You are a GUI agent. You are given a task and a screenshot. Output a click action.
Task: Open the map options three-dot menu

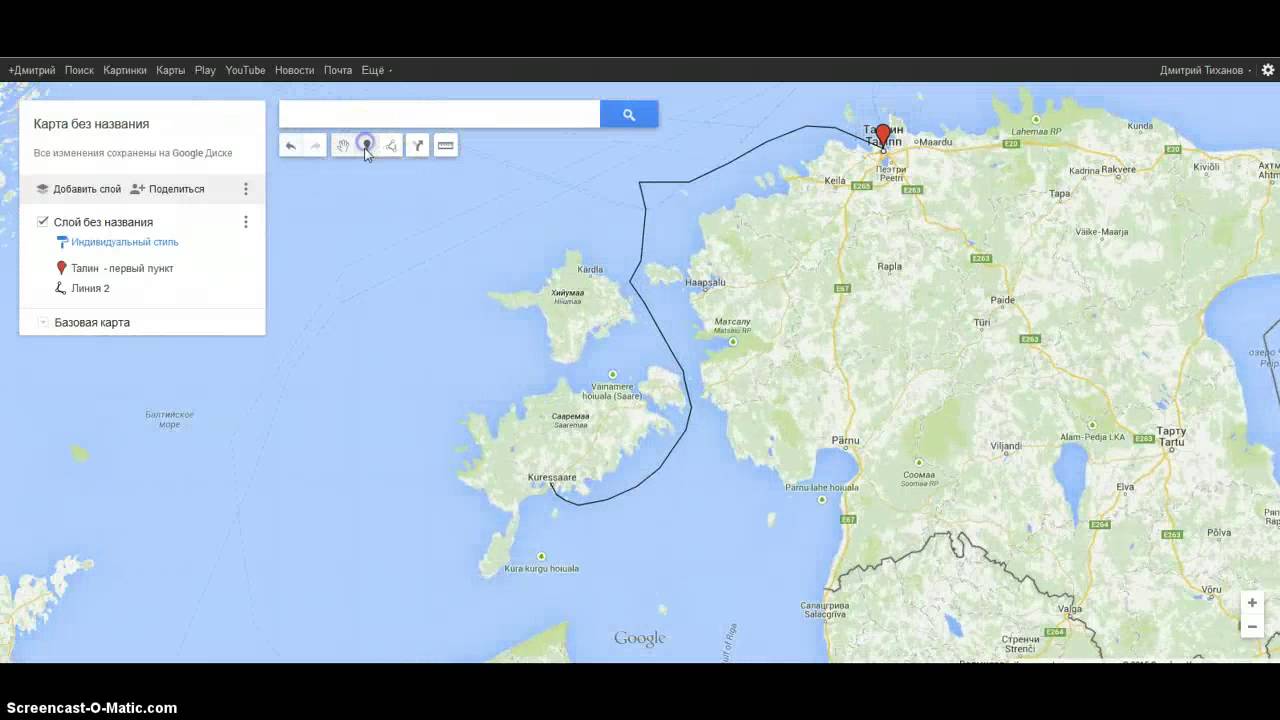tap(246, 189)
